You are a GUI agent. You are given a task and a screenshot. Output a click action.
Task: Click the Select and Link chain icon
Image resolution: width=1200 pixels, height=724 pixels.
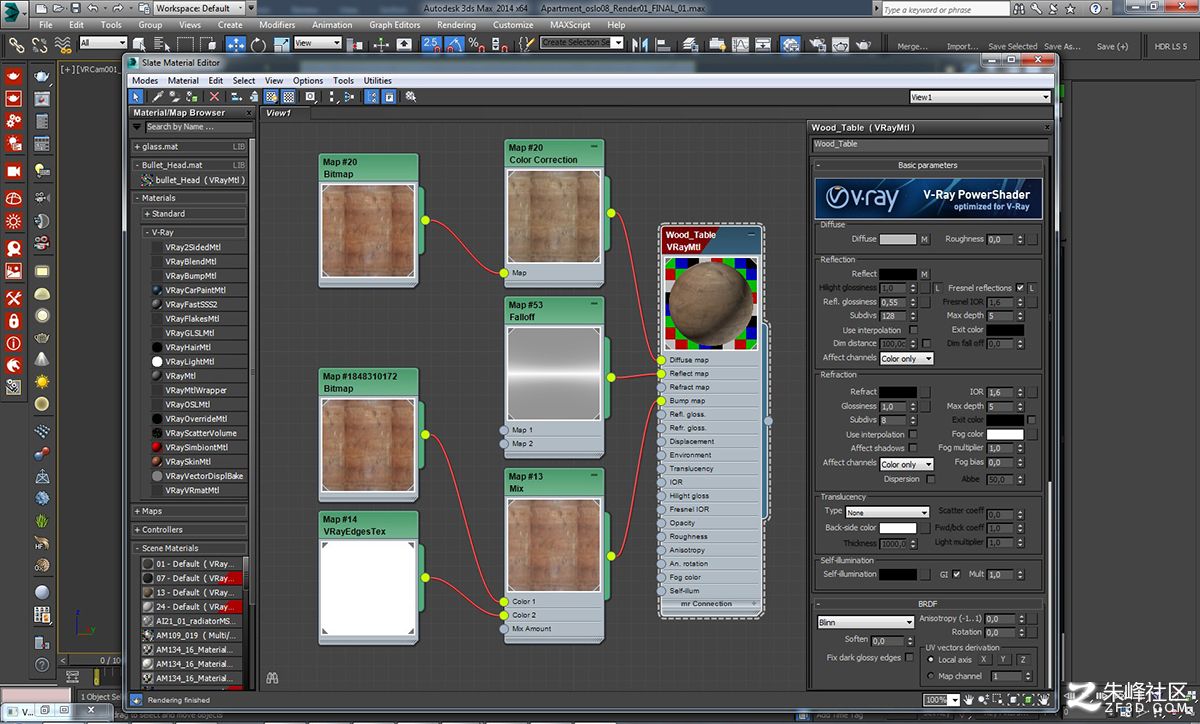pos(15,44)
